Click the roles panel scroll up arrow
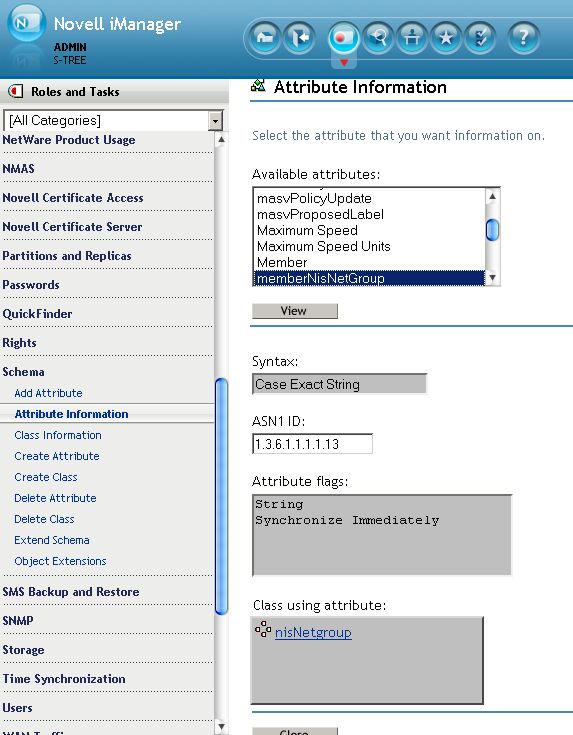 (221, 139)
